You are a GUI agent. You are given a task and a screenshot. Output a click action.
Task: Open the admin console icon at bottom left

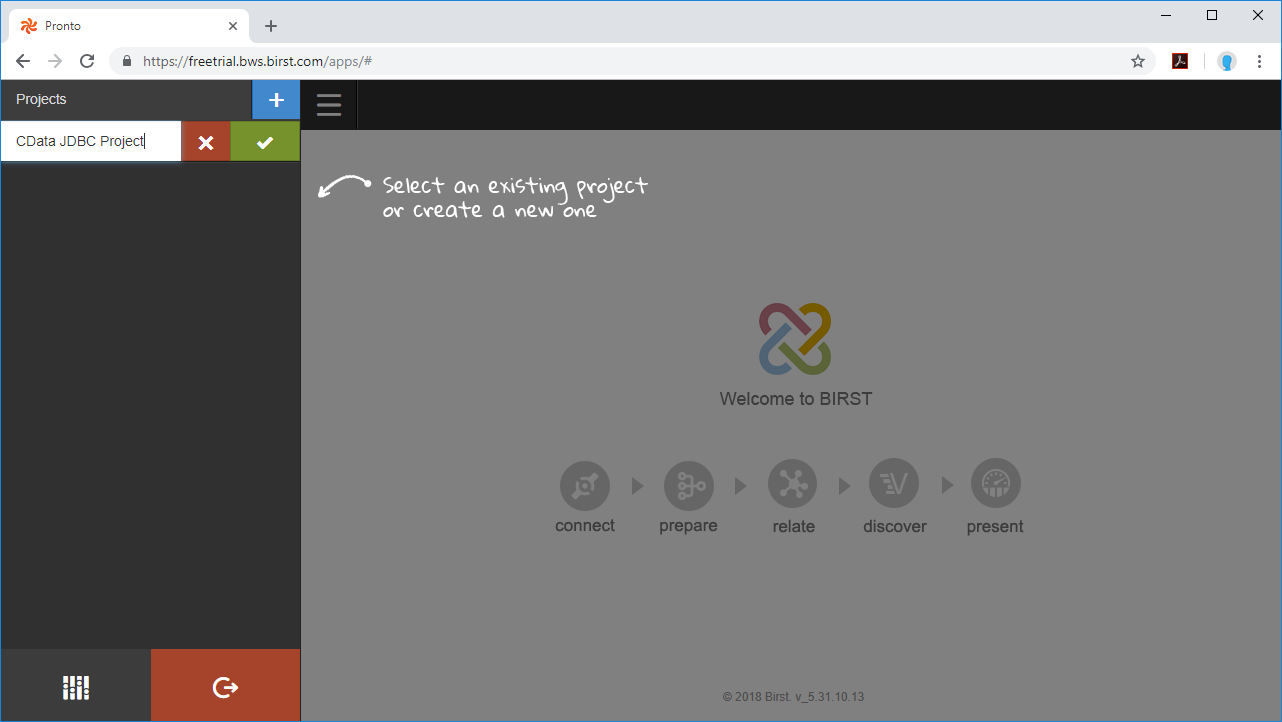(75, 687)
